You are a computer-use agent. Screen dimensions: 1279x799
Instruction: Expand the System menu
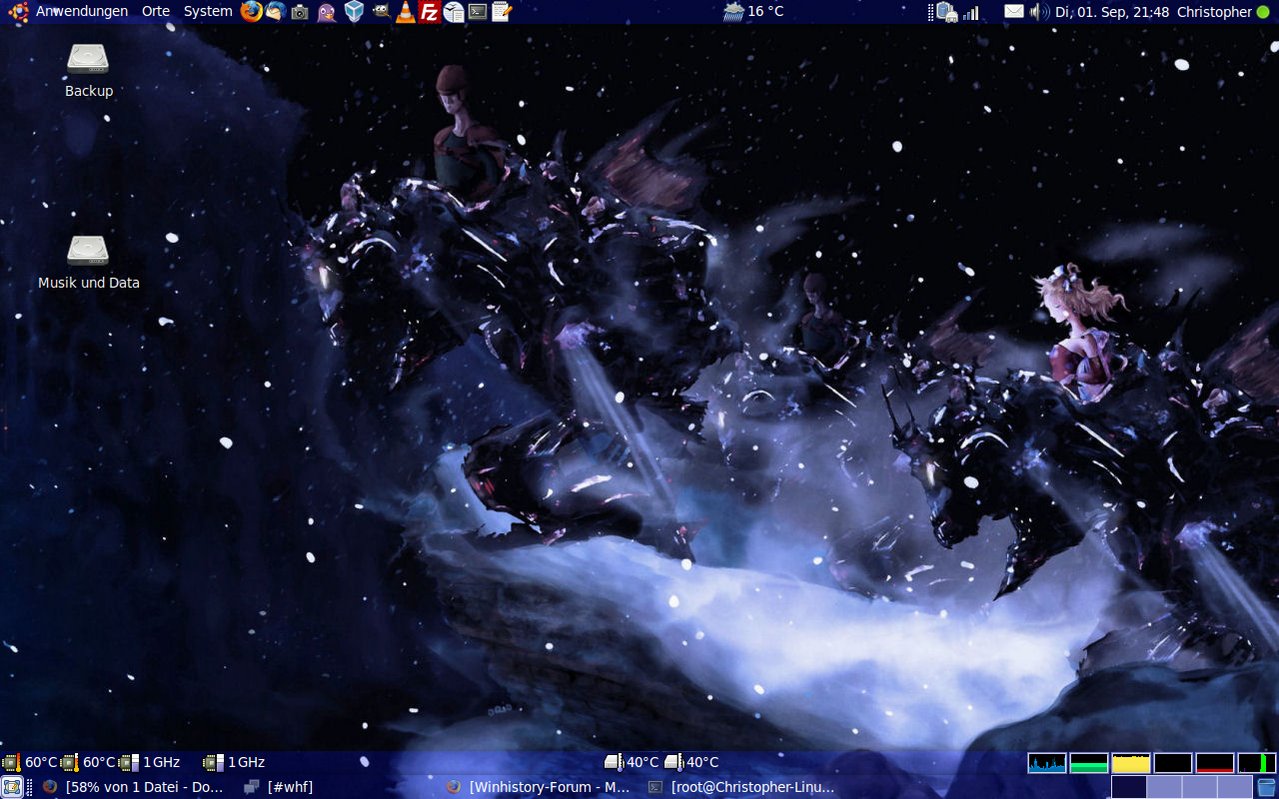207,12
